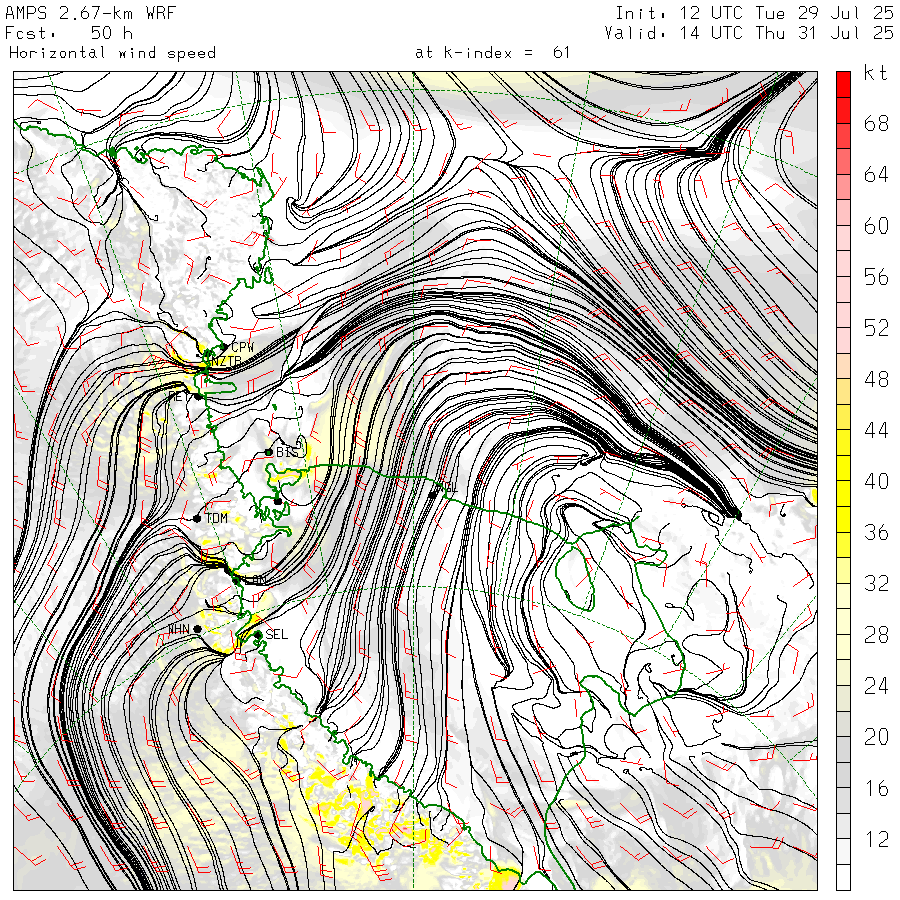
Task: Click the CPW station label
Action: (242, 347)
